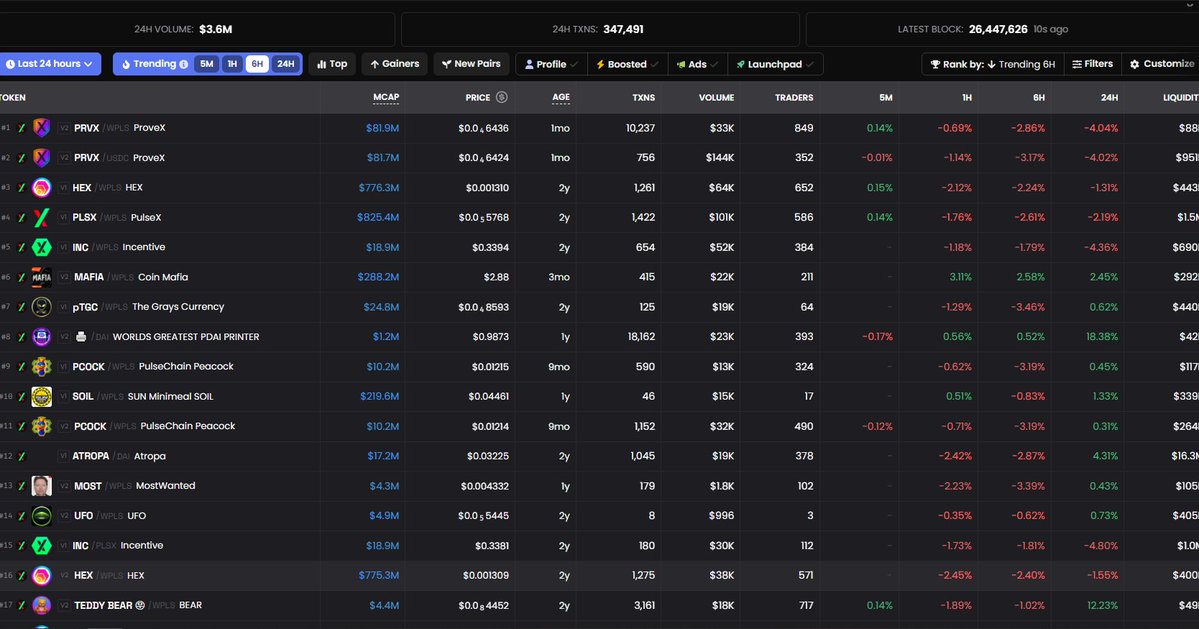This screenshot has height=629, width=1199.
Task: Click the 18.38% 24H change value
Action: 1102,336
